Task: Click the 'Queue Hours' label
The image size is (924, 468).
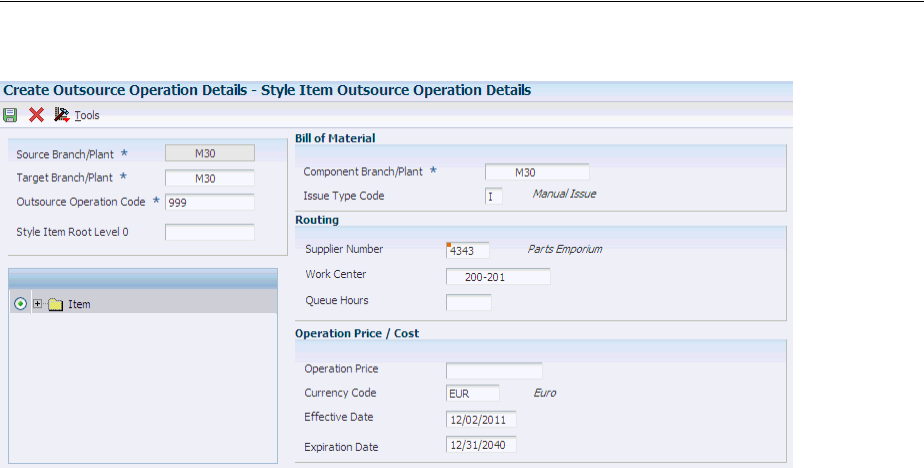Action: point(336,301)
